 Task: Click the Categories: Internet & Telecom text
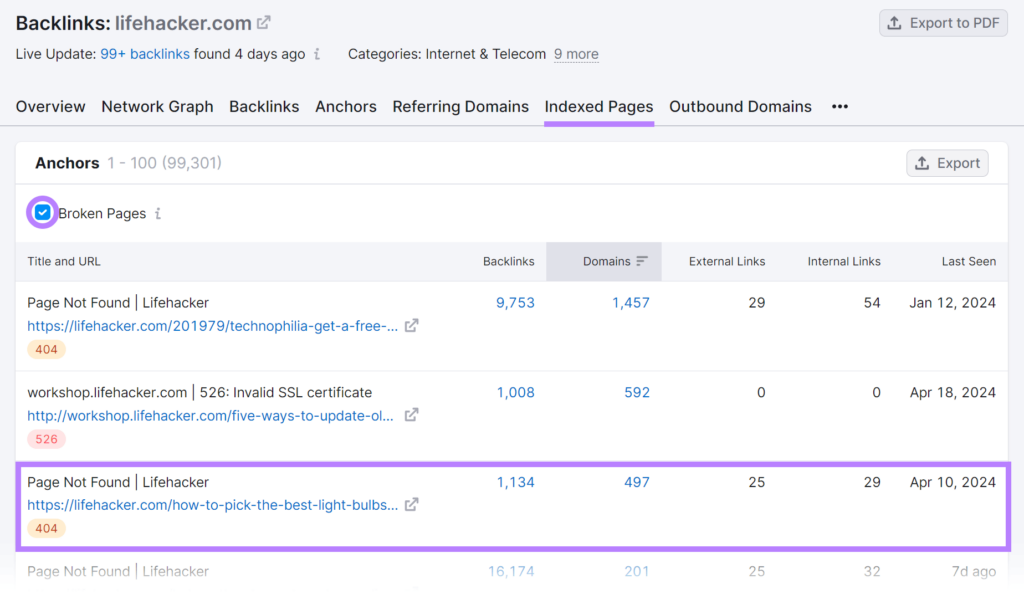pos(447,54)
